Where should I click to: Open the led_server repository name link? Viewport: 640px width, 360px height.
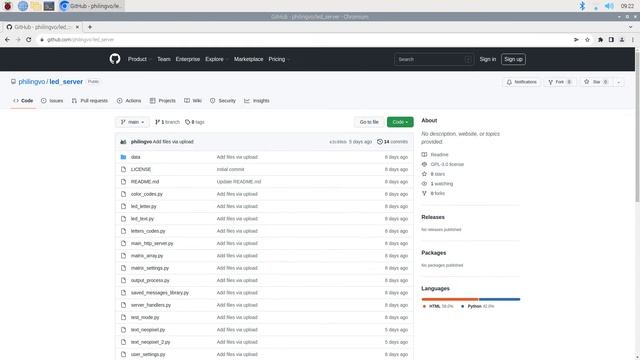click(x=66, y=82)
